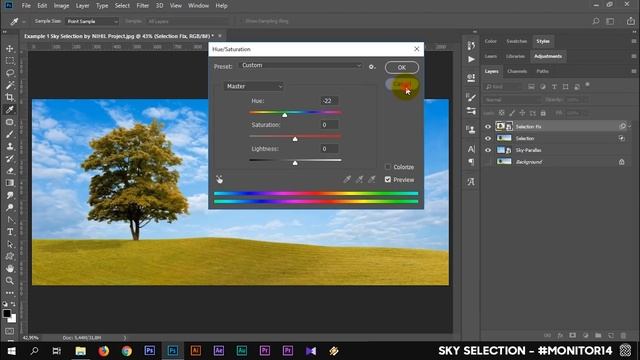This screenshot has height=360, width=640.
Task: Select the Hand tool
Action: tap(10, 269)
